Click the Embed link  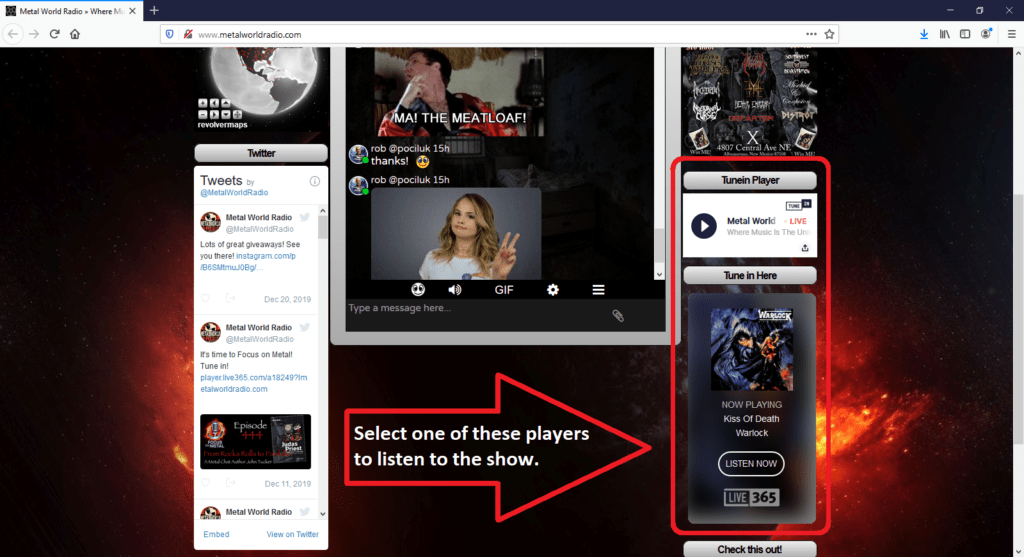[x=216, y=534]
